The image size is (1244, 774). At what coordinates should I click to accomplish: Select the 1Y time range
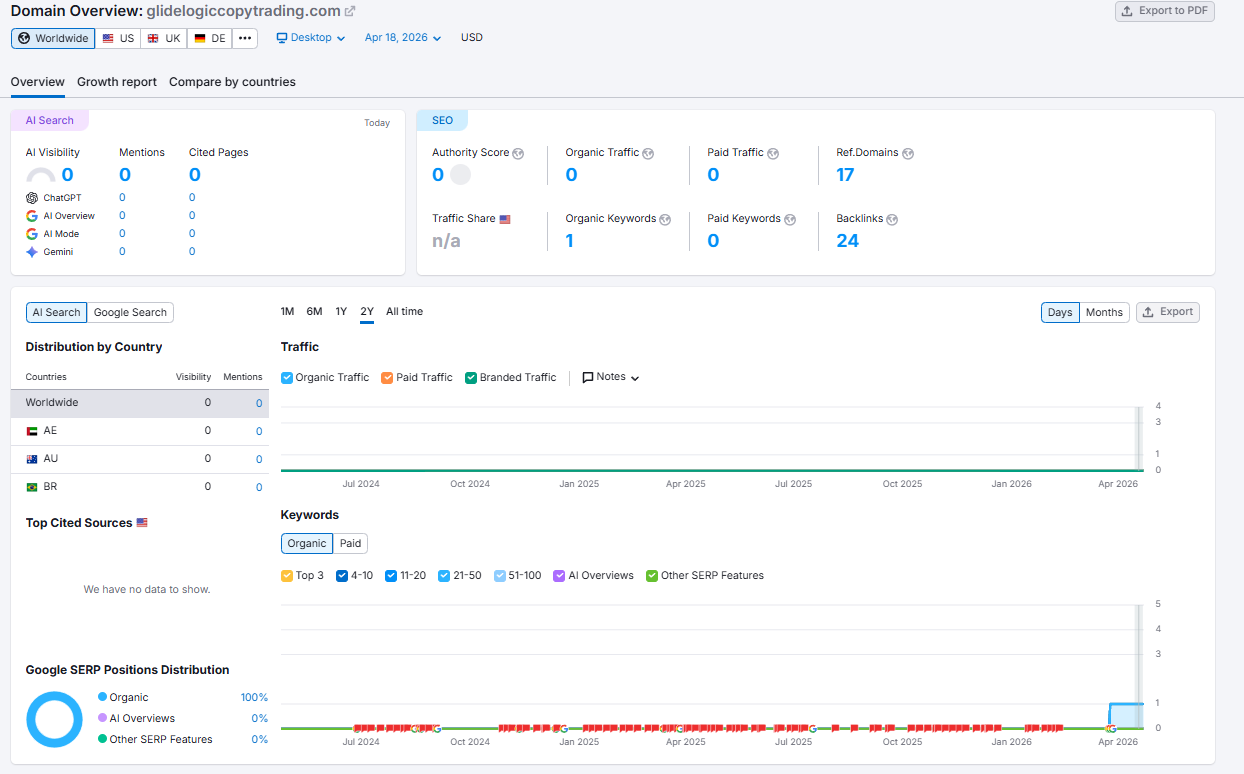point(341,312)
